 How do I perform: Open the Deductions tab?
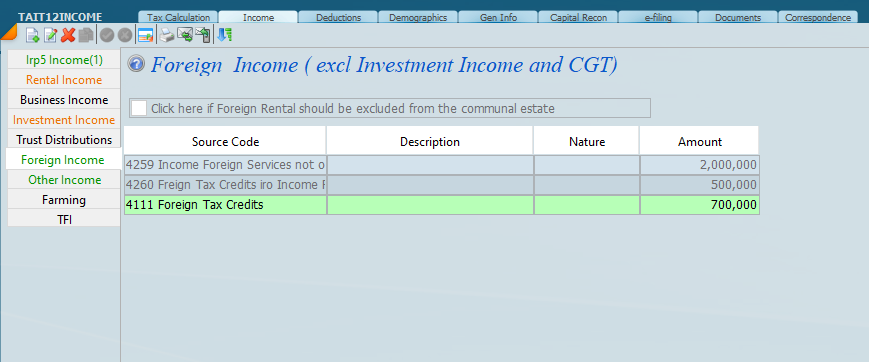coord(338,17)
